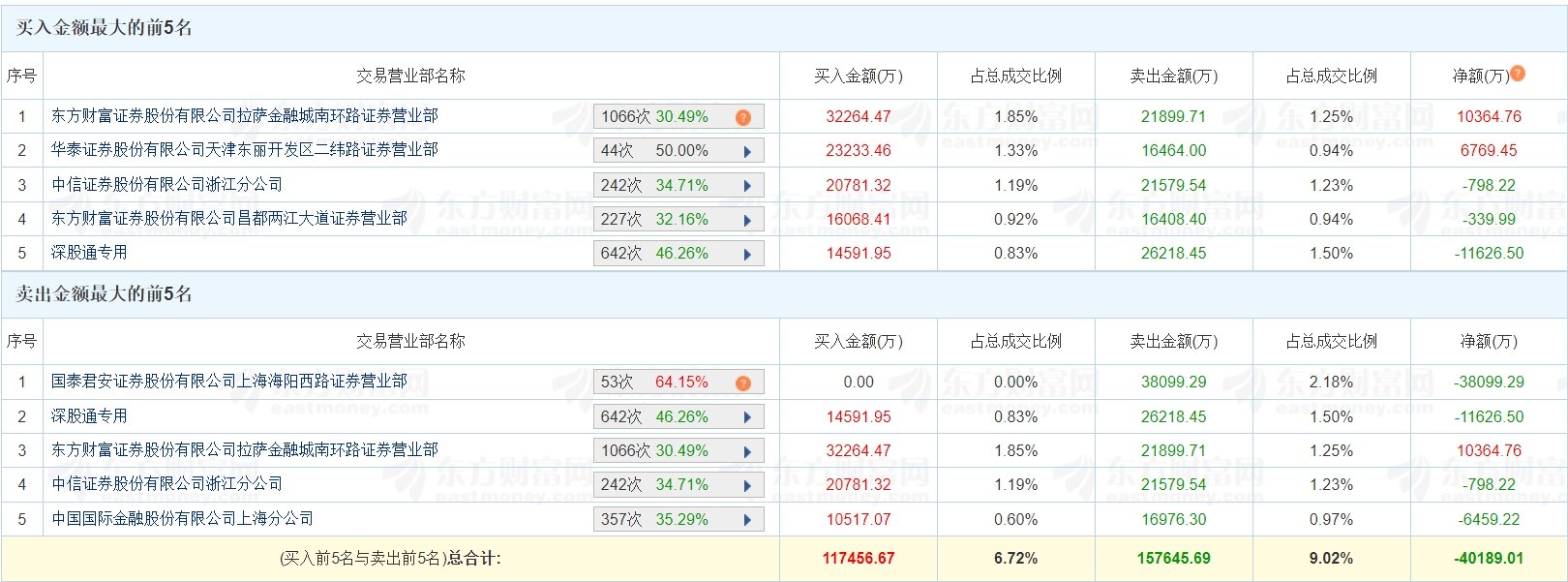This screenshot has height=582, width=1568.
Task: Click the net amount -6459.22
Action: [1490, 520]
